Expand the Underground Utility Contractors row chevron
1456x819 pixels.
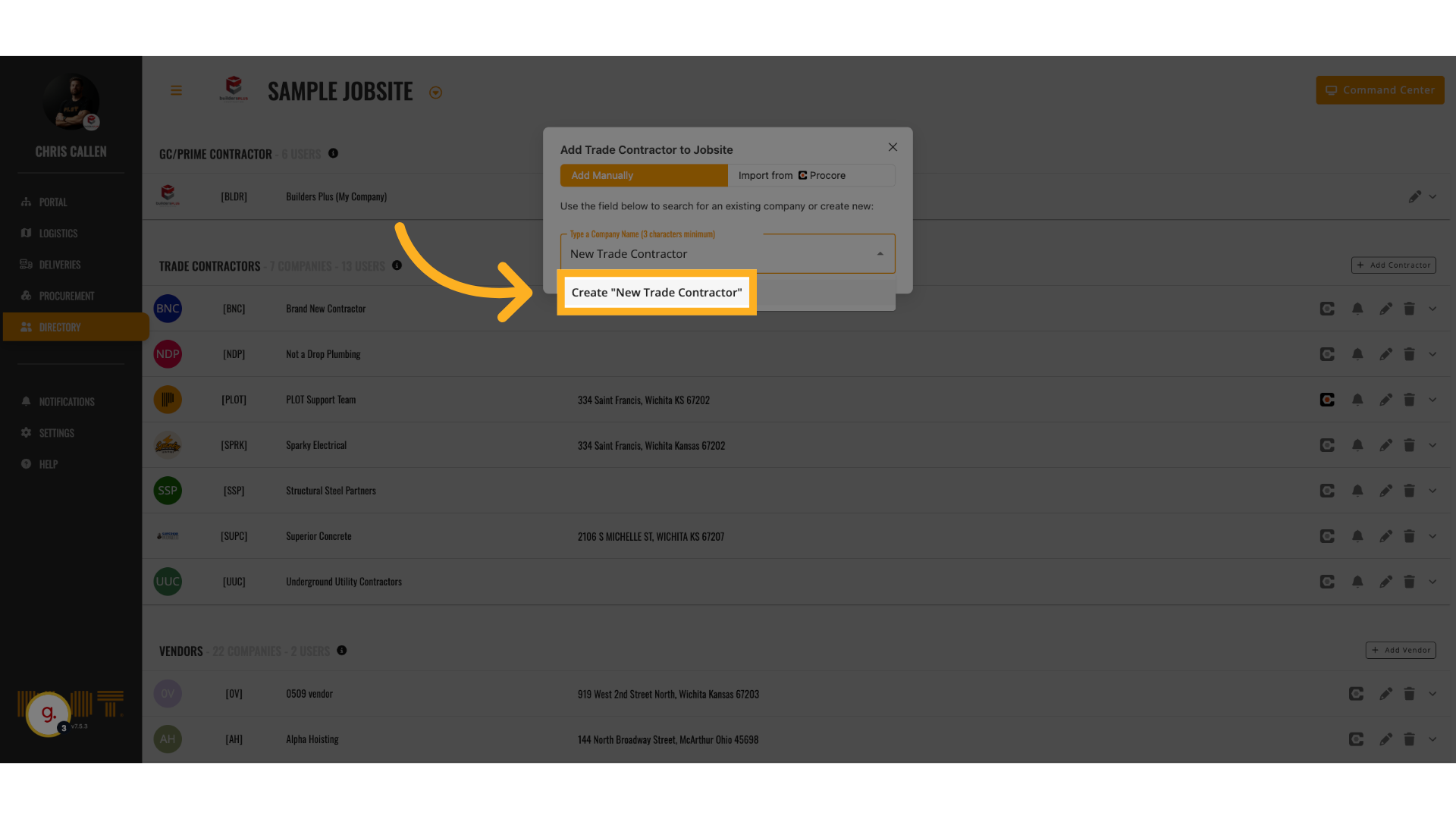click(1432, 582)
